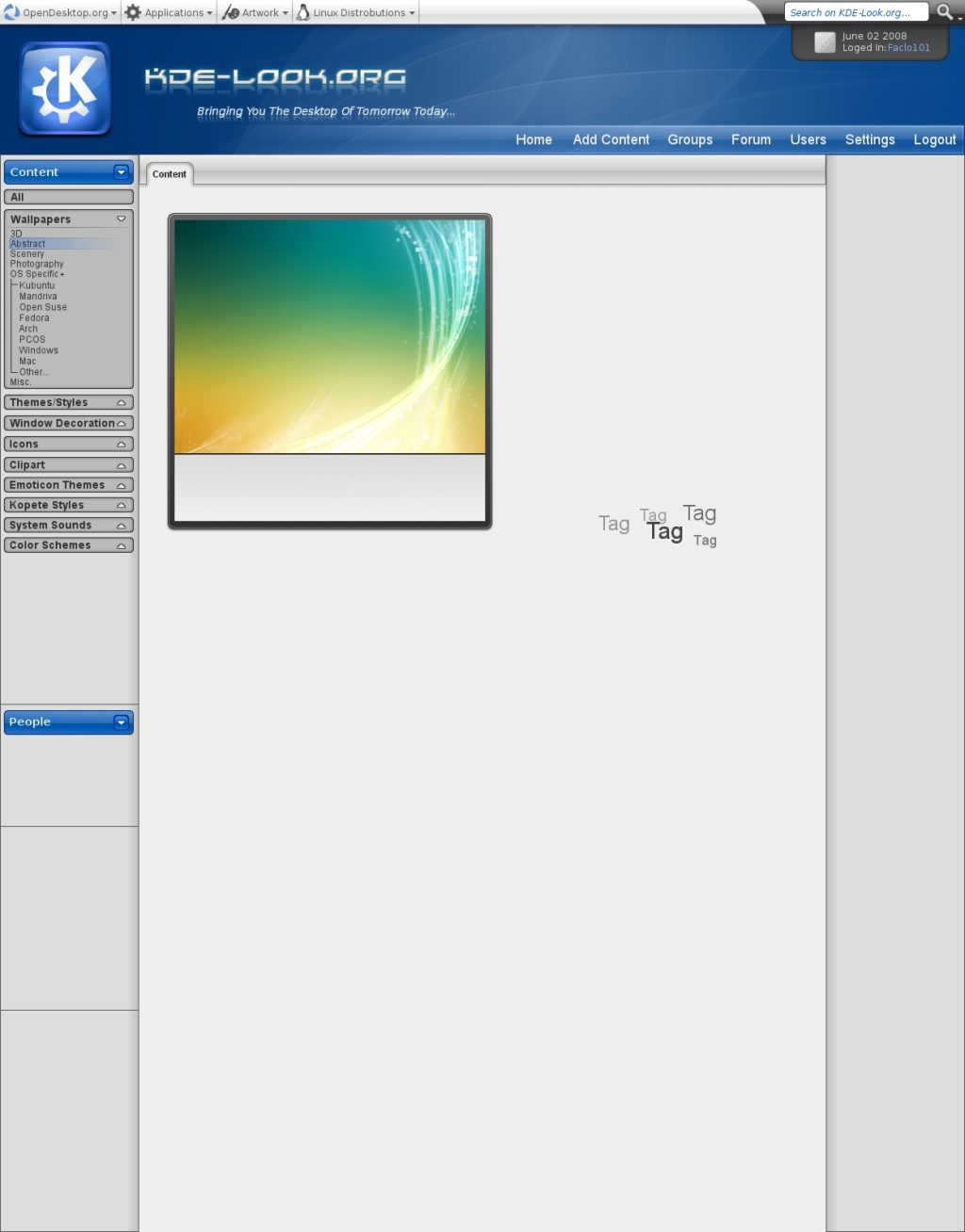The width and height of the screenshot is (965, 1232).
Task: Click the All category button
Action: [69, 197]
